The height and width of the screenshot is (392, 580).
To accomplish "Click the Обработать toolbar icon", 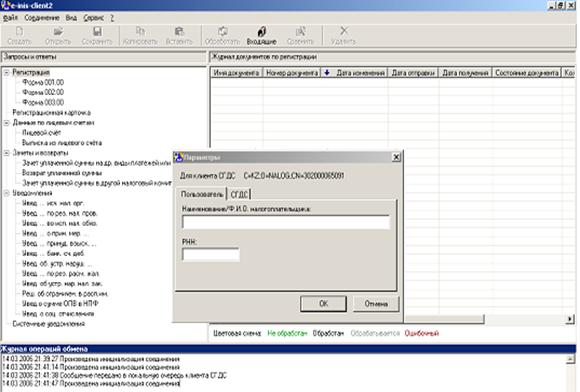I will (x=222, y=36).
